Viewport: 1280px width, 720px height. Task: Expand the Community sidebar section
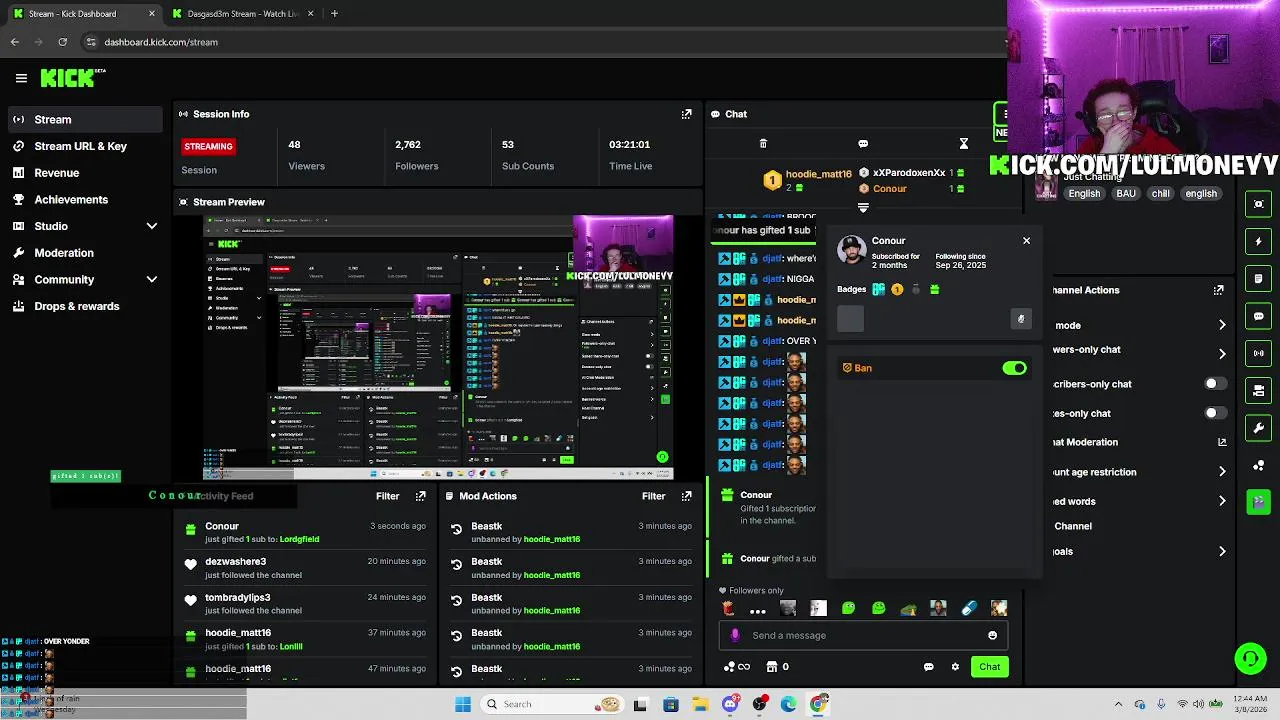pyautogui.click(x=152, y=280)
